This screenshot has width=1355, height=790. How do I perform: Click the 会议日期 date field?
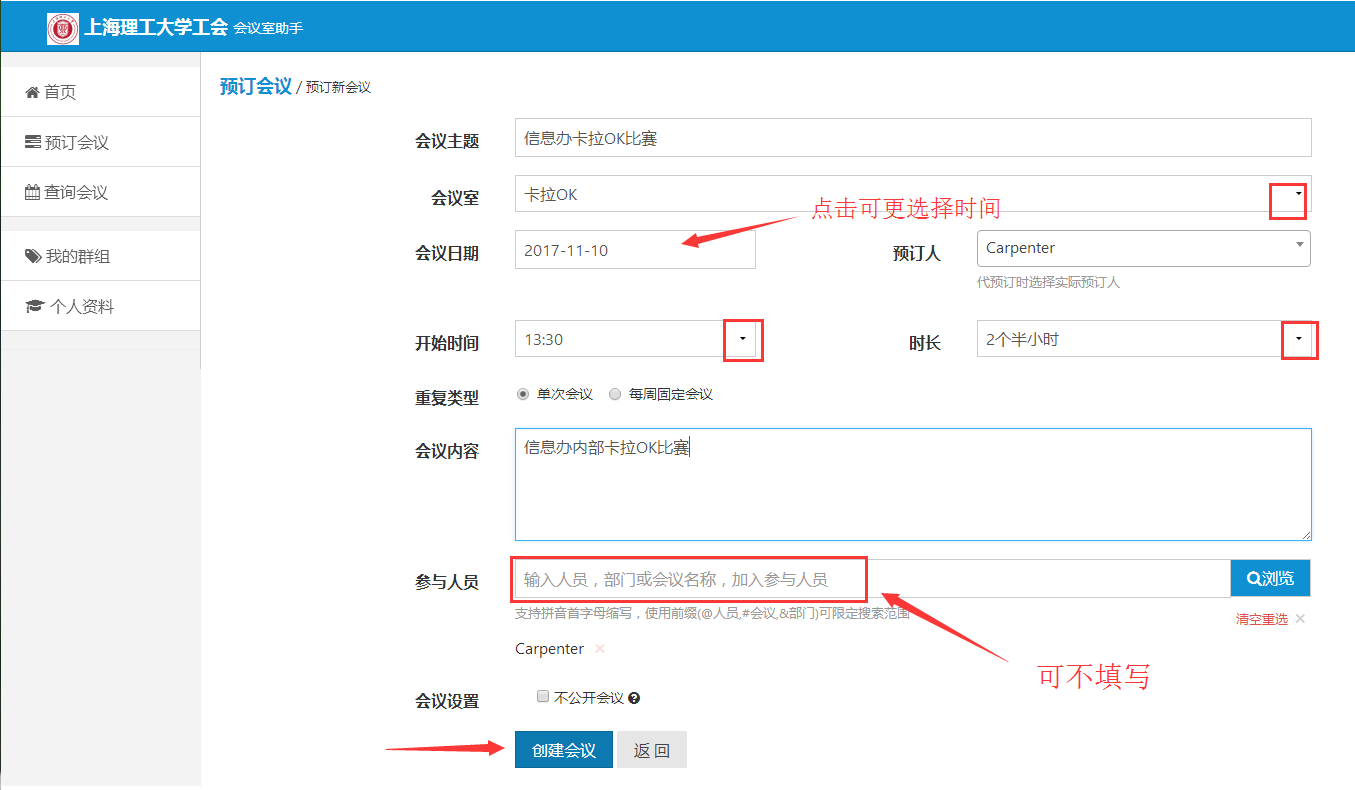tap(635, 250)
